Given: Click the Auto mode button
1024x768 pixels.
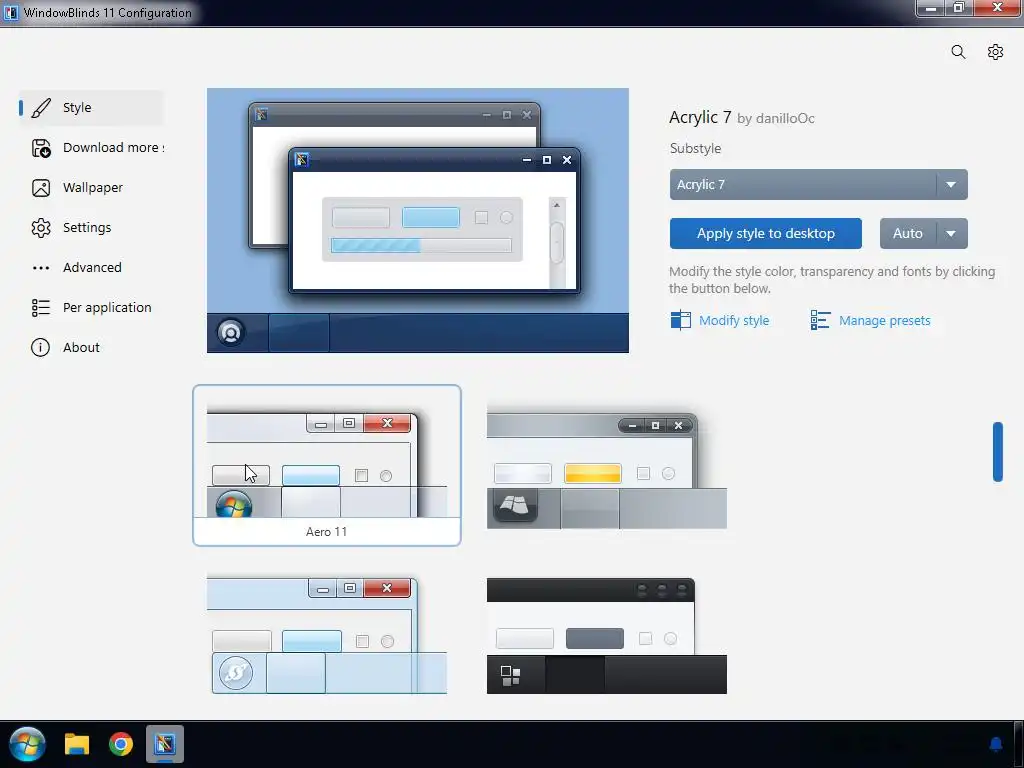Looking at the screenshot, I should coord(908,233).
